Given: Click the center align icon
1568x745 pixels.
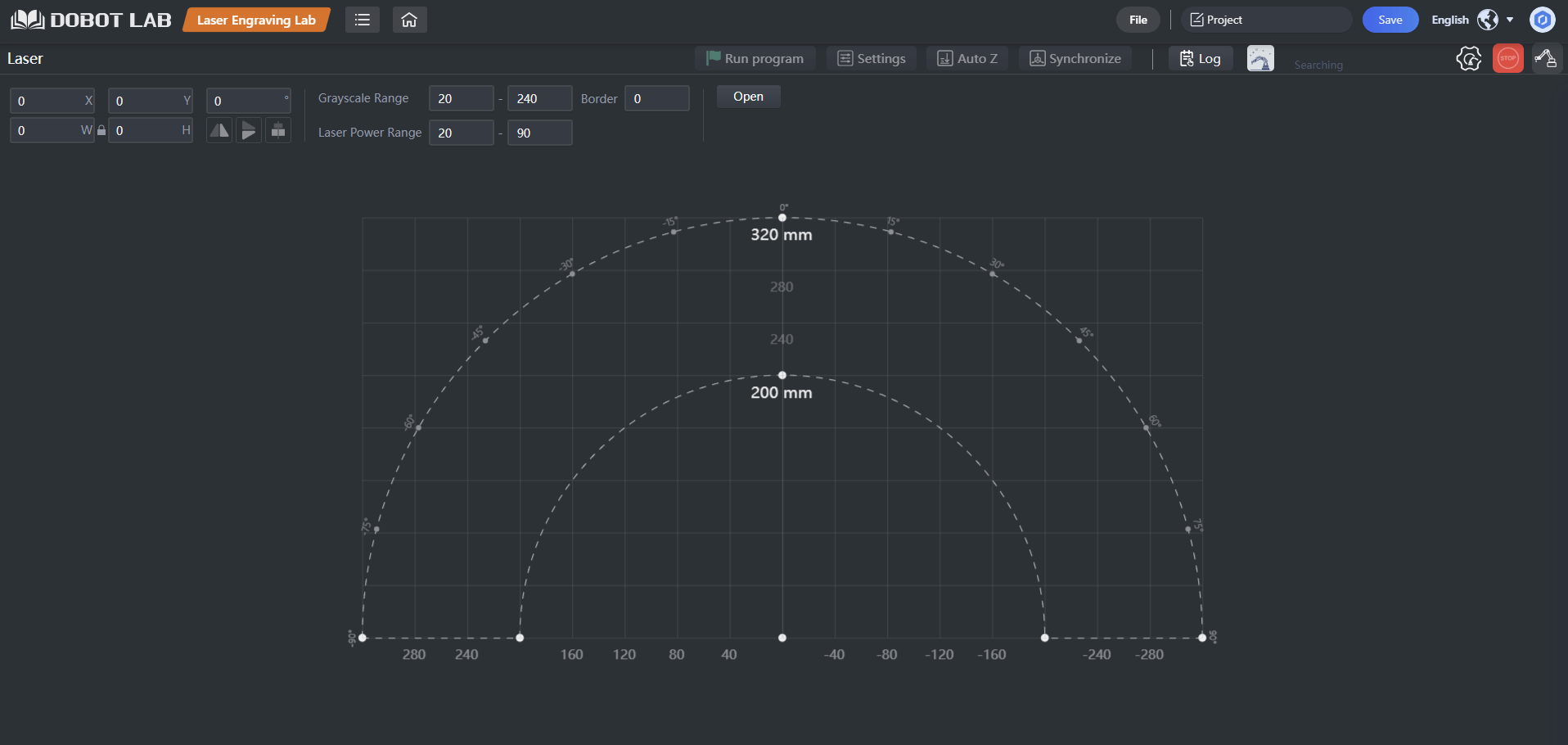Looking at the screenshot, I should tap(278, 130).
